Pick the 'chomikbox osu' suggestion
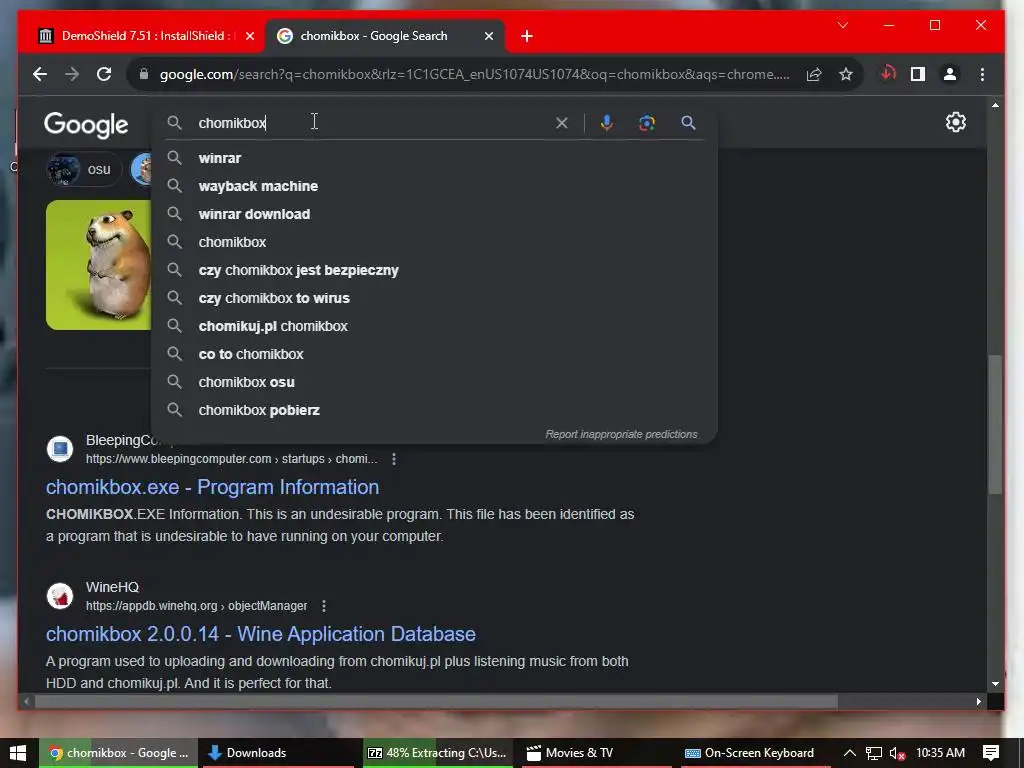The height and width of the screenshot is (768, 1024). click(x=434, y=383)
